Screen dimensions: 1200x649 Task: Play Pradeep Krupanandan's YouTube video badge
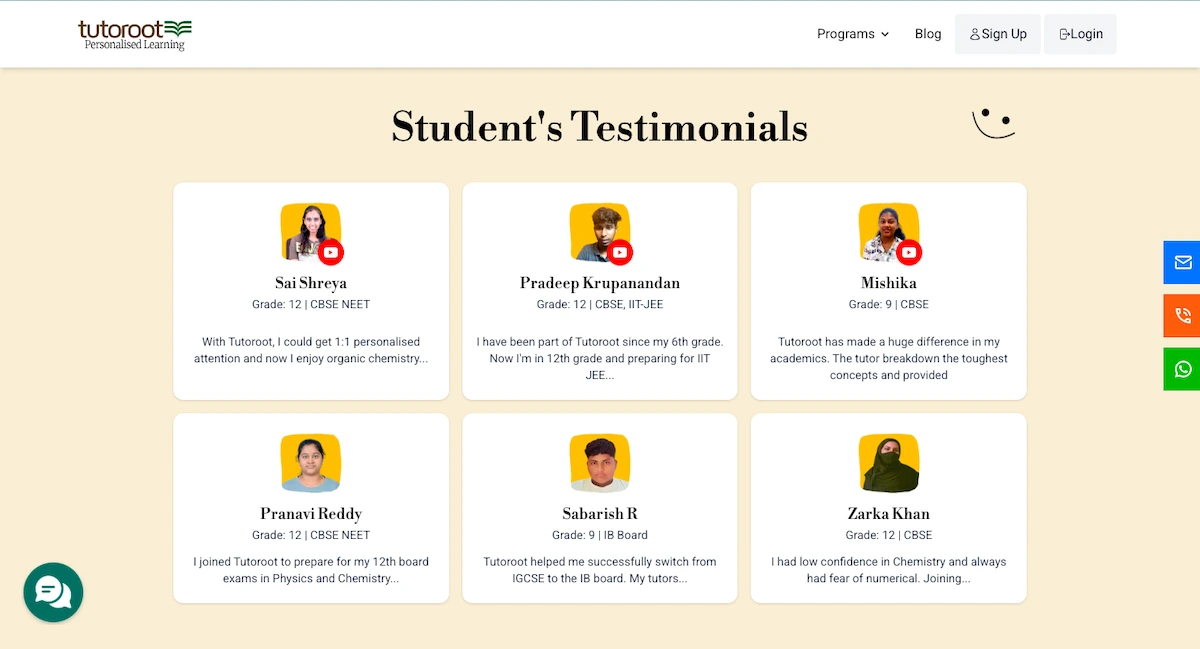620,252
